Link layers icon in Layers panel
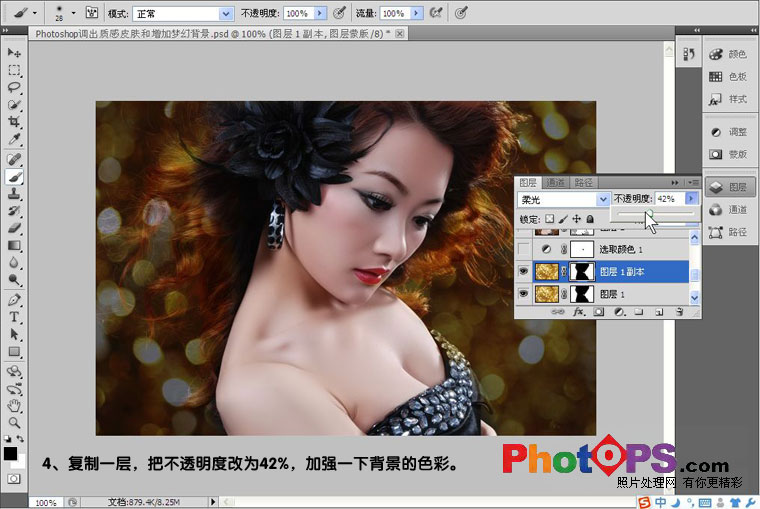Image resolution: width=760 pixels, height=509 pixels. tap(558, 312)
